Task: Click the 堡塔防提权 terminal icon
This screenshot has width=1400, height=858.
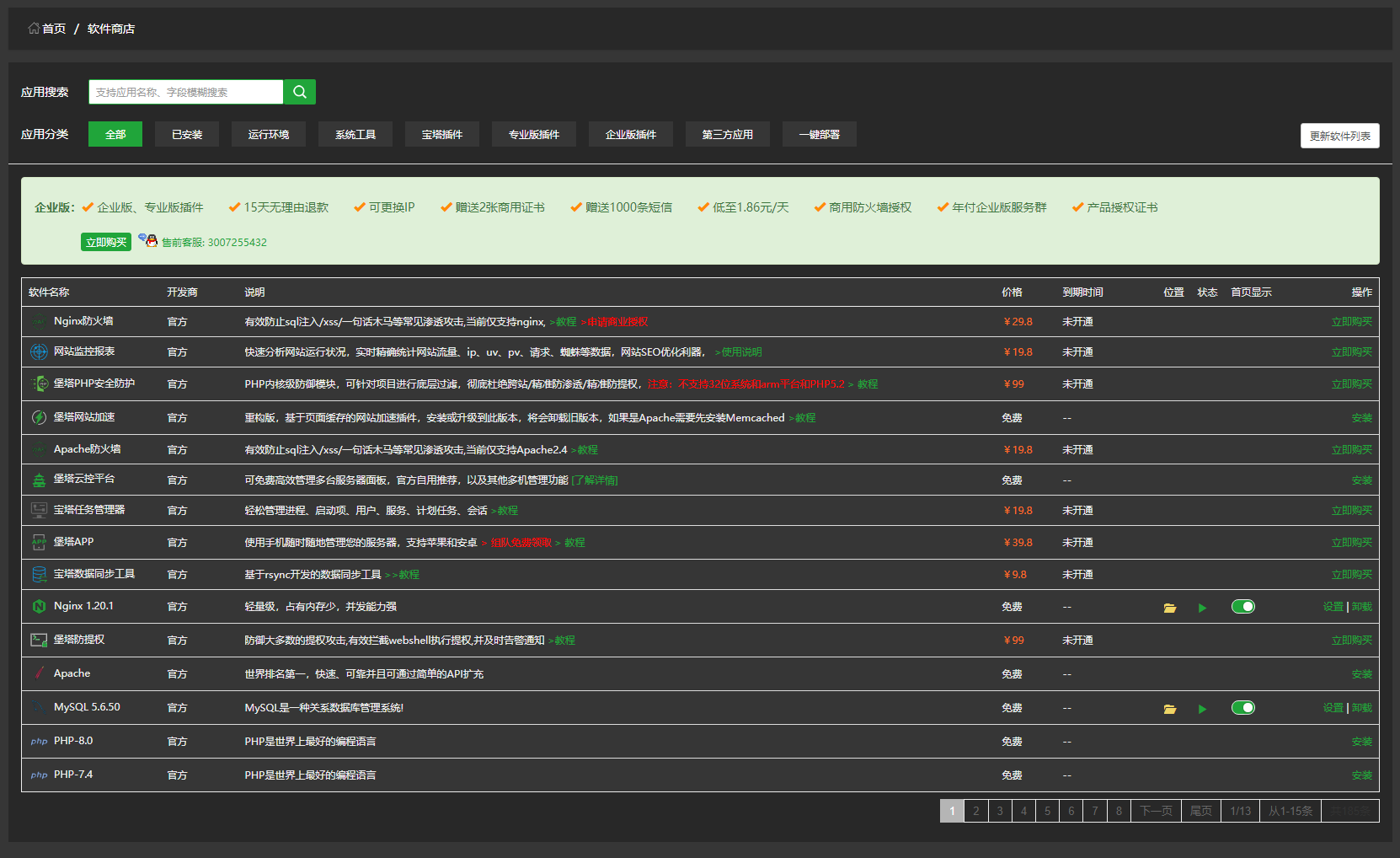Action: [39, 640]
